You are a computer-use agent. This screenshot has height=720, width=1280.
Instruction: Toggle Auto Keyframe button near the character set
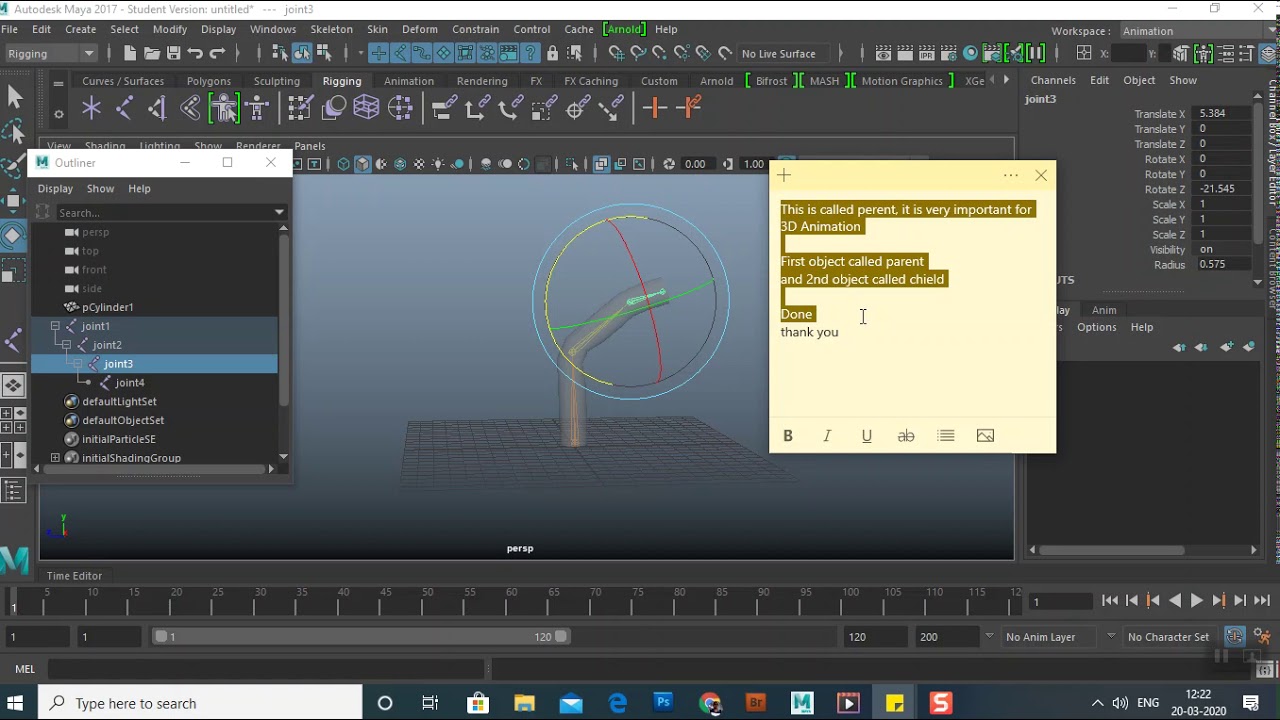pyautogui.click(x=1235, y=636)
